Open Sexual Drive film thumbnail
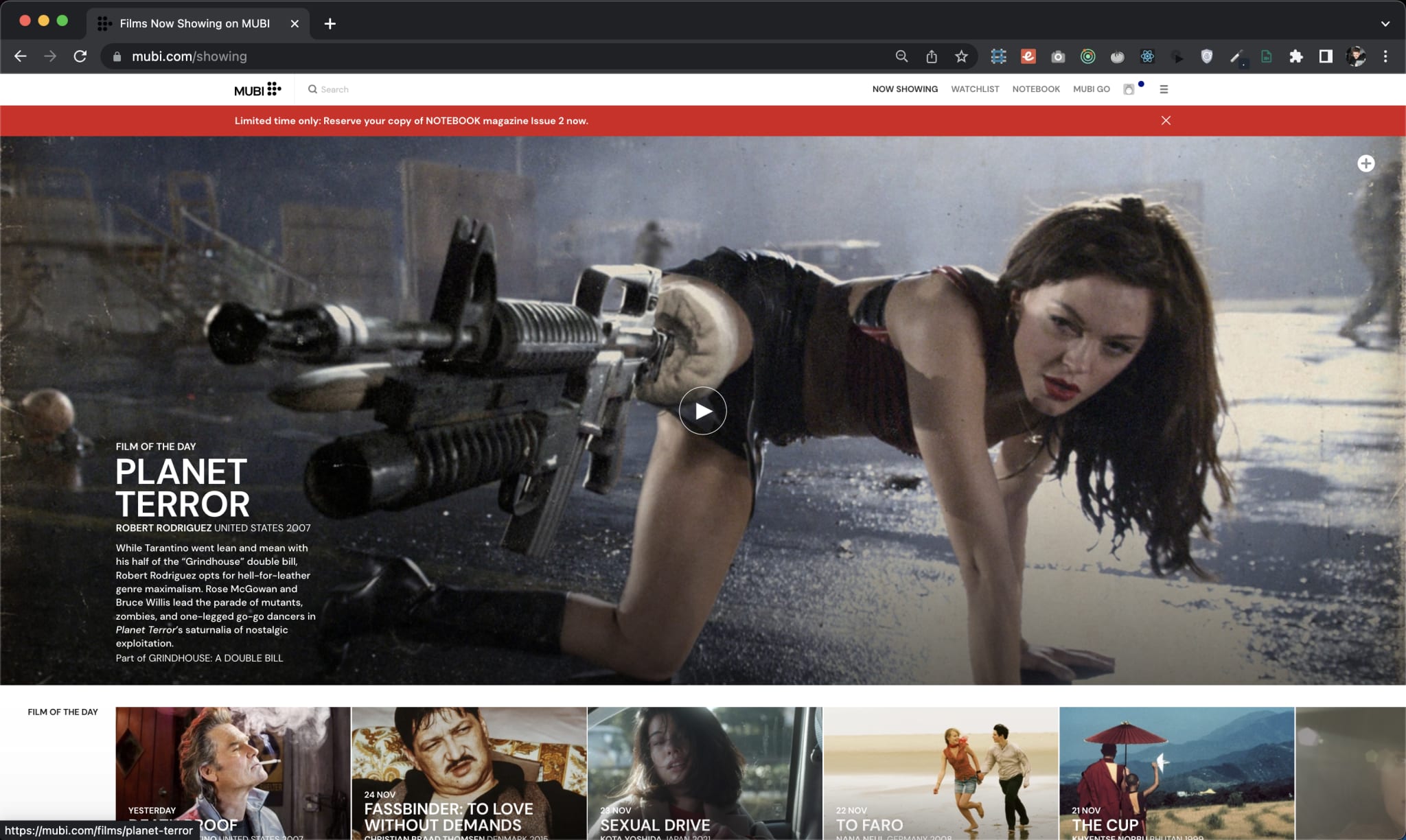Screen dimensions: 1406x840 coord(704,773)
